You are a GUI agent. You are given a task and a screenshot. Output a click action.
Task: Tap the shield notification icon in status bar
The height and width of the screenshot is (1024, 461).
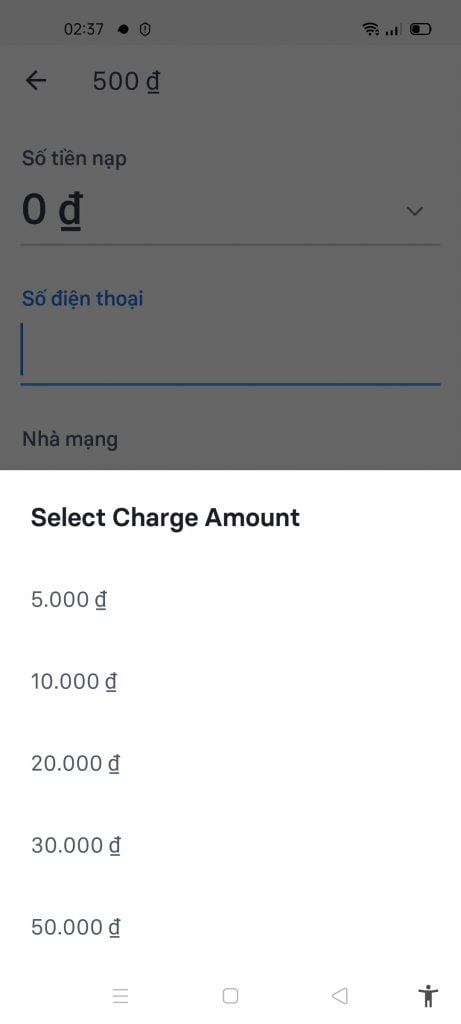(145, 29)
